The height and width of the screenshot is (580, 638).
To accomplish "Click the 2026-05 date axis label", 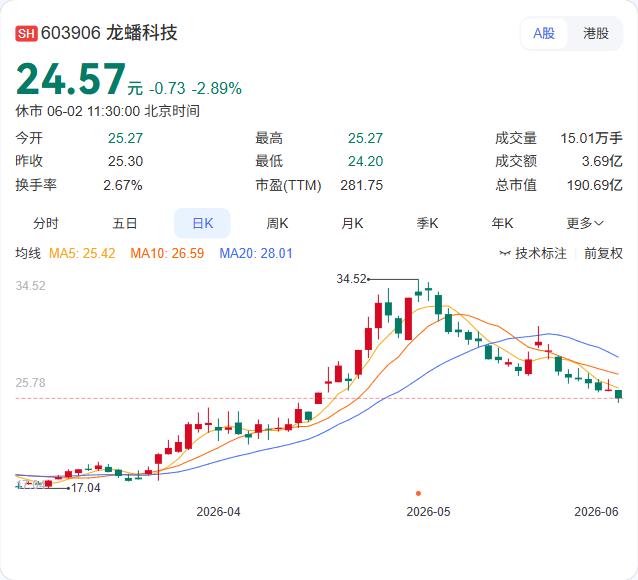I will coord(428,512).
